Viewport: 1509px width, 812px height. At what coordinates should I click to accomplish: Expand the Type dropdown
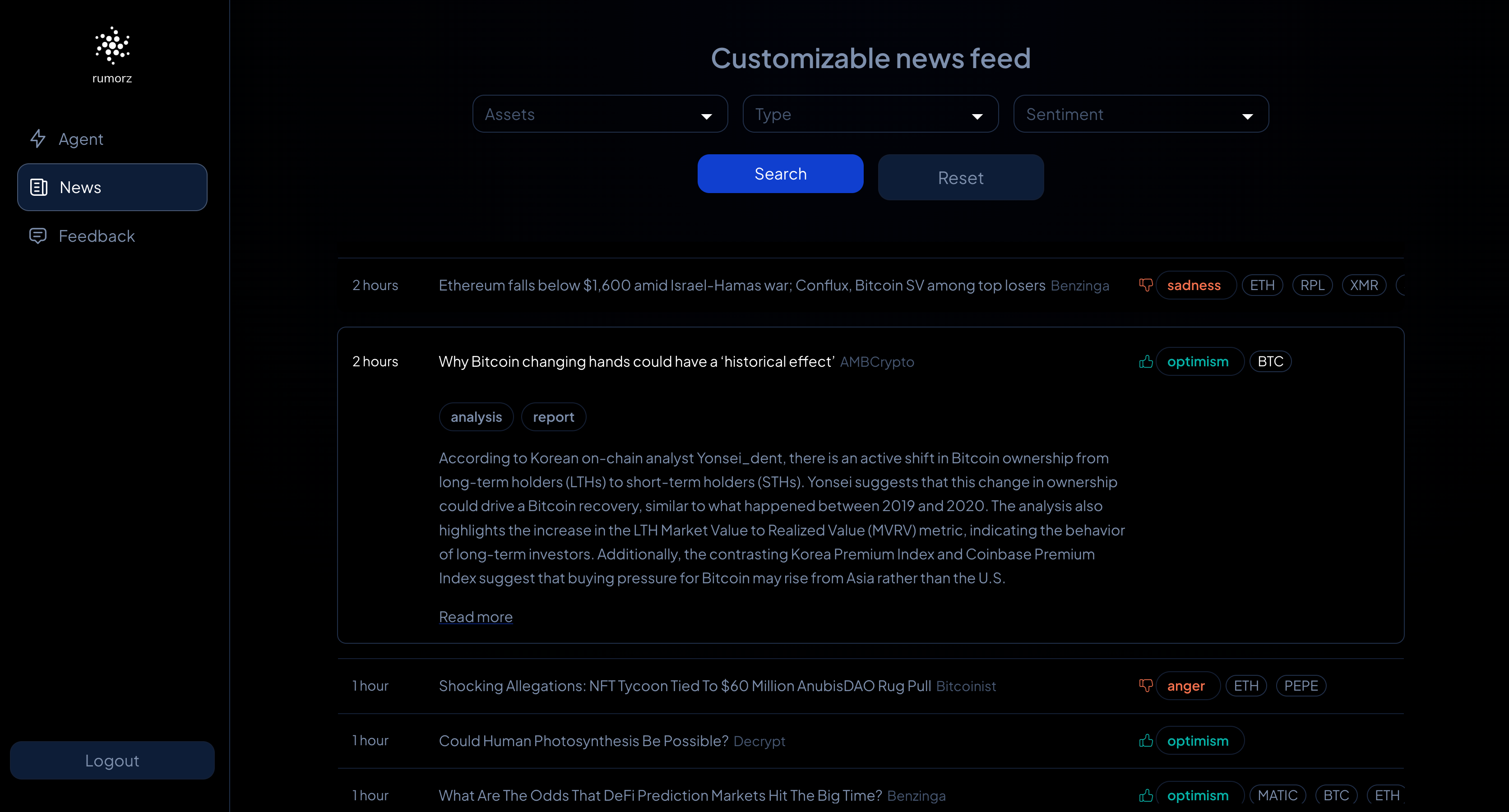coord(870,114)
